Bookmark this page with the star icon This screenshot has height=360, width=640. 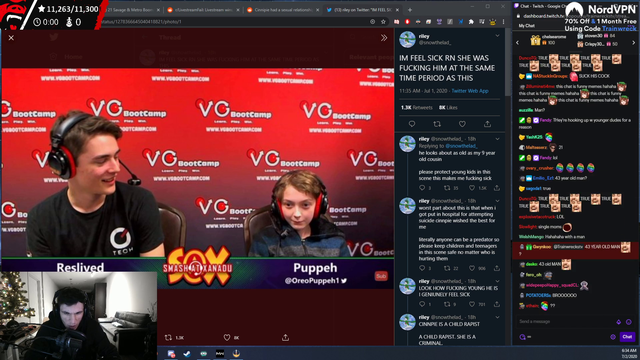click(383, 22)
